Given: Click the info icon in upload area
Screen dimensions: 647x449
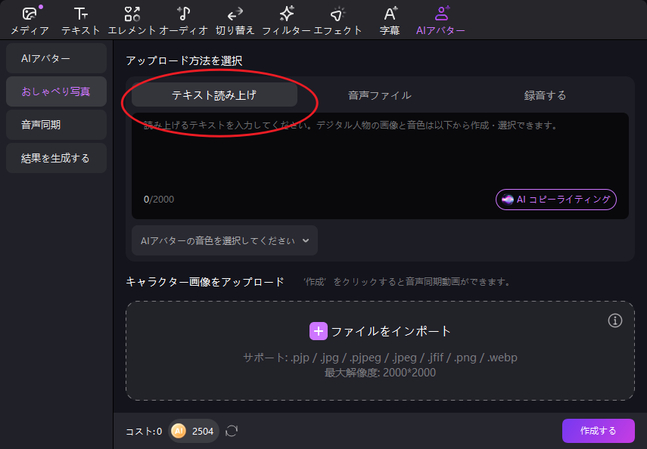Looking at the screenshot, I should click(615, 321).
